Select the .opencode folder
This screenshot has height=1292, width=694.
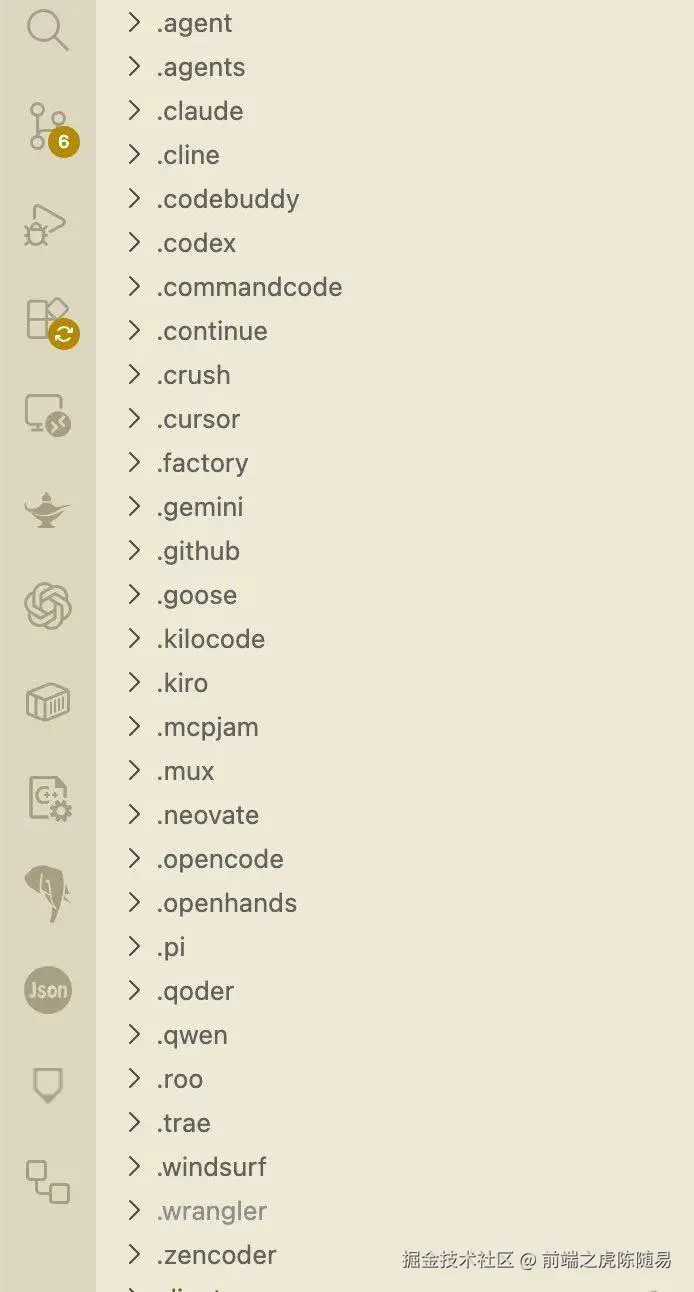(x=219, y=859)
